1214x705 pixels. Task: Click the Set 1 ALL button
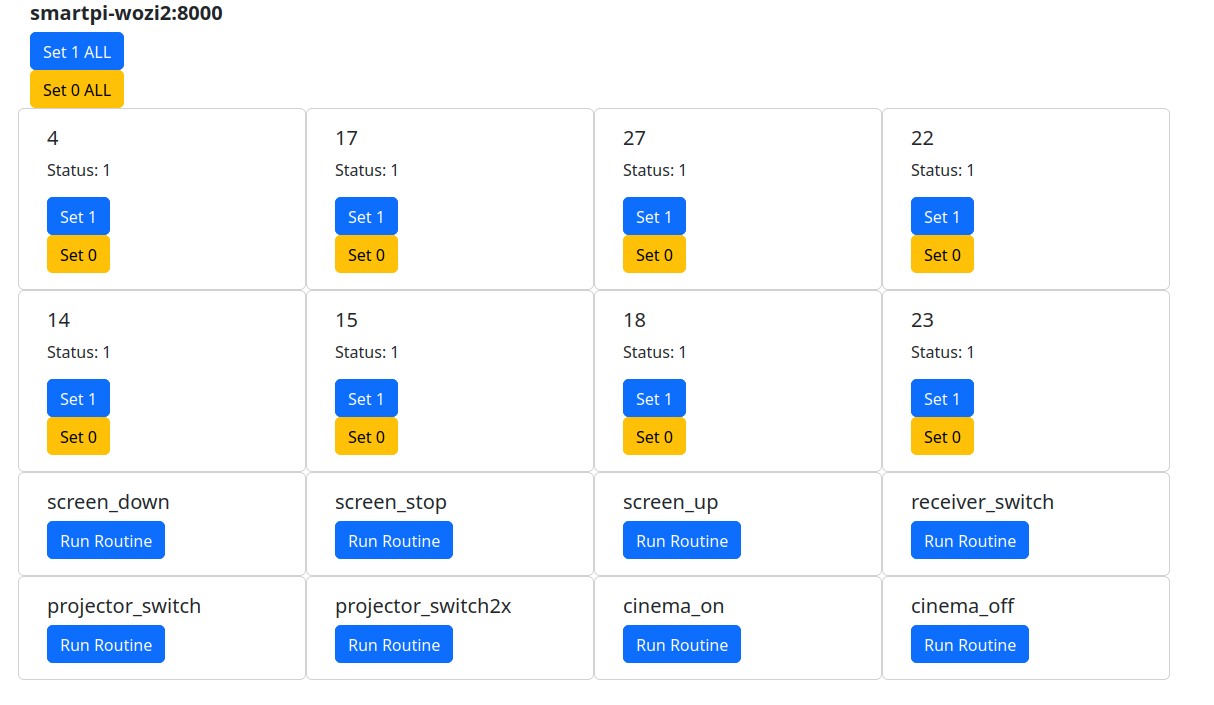[77, 52]
